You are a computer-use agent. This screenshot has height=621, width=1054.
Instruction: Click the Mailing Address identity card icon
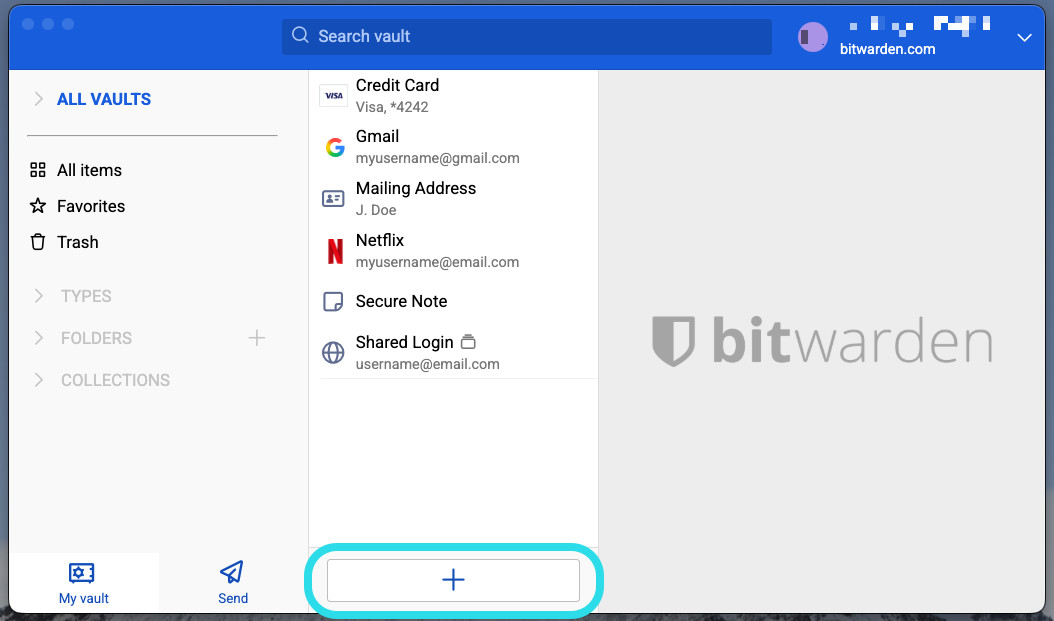[333, 198]
